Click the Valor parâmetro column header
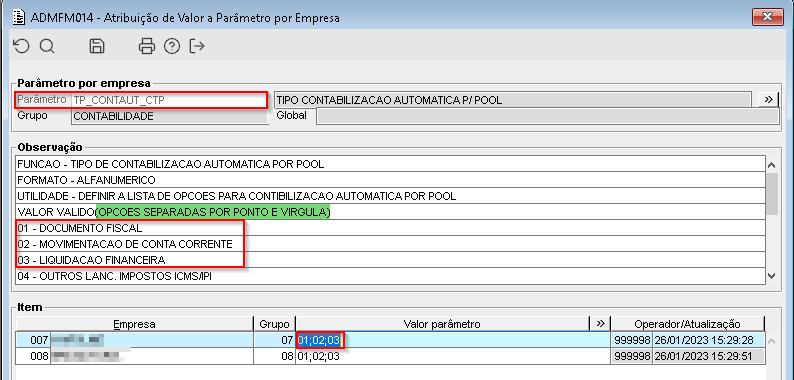The image size is (794, 380). [x=443, y=324]
